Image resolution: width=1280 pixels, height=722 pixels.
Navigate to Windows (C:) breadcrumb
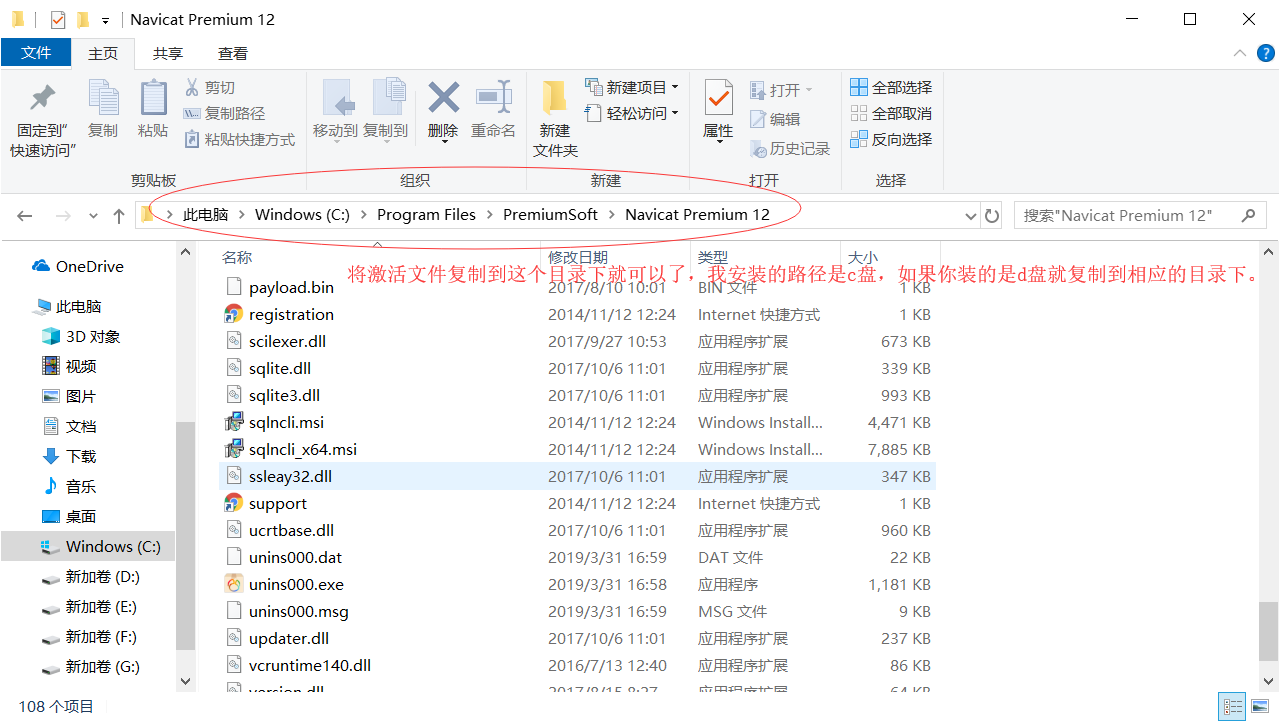[303, 215]
